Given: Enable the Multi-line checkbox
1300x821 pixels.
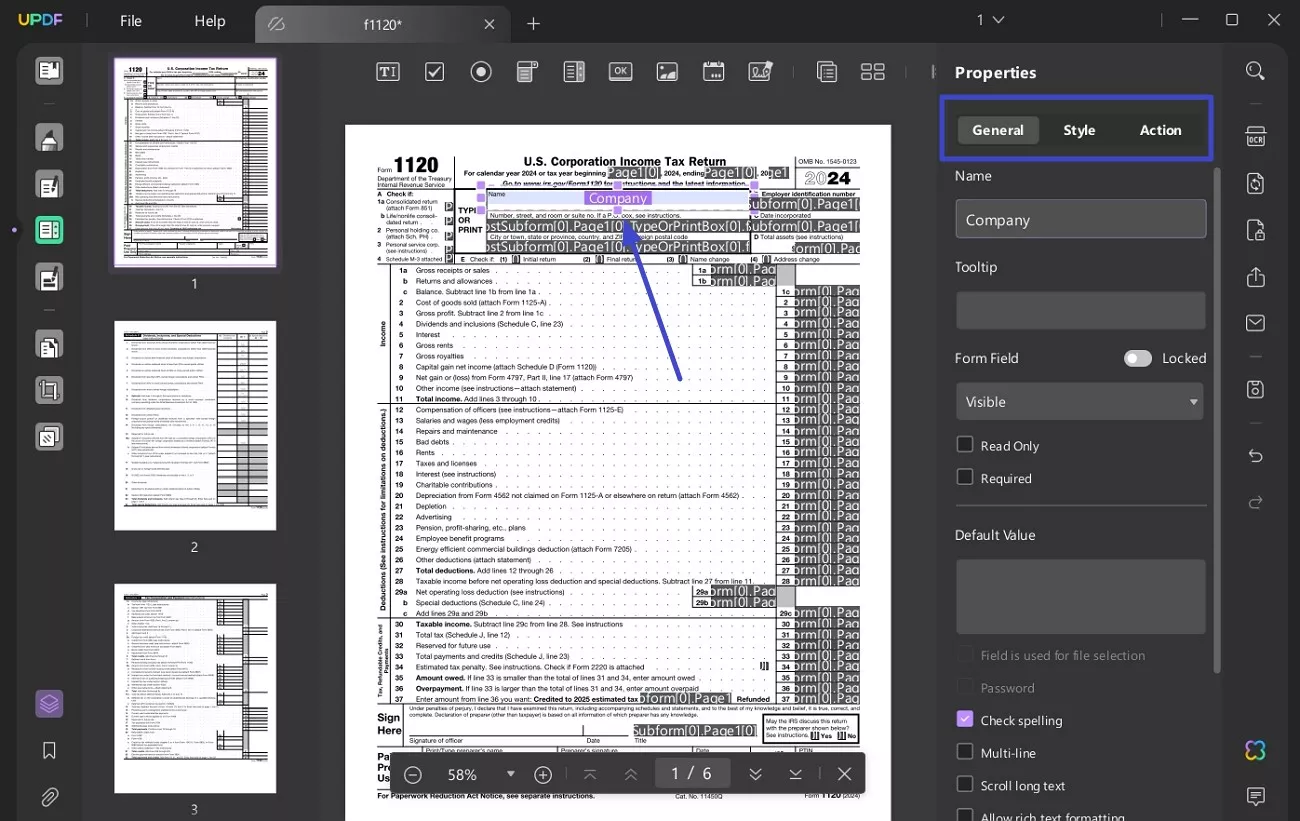Looking at the screenshot, I should point(965,752).
